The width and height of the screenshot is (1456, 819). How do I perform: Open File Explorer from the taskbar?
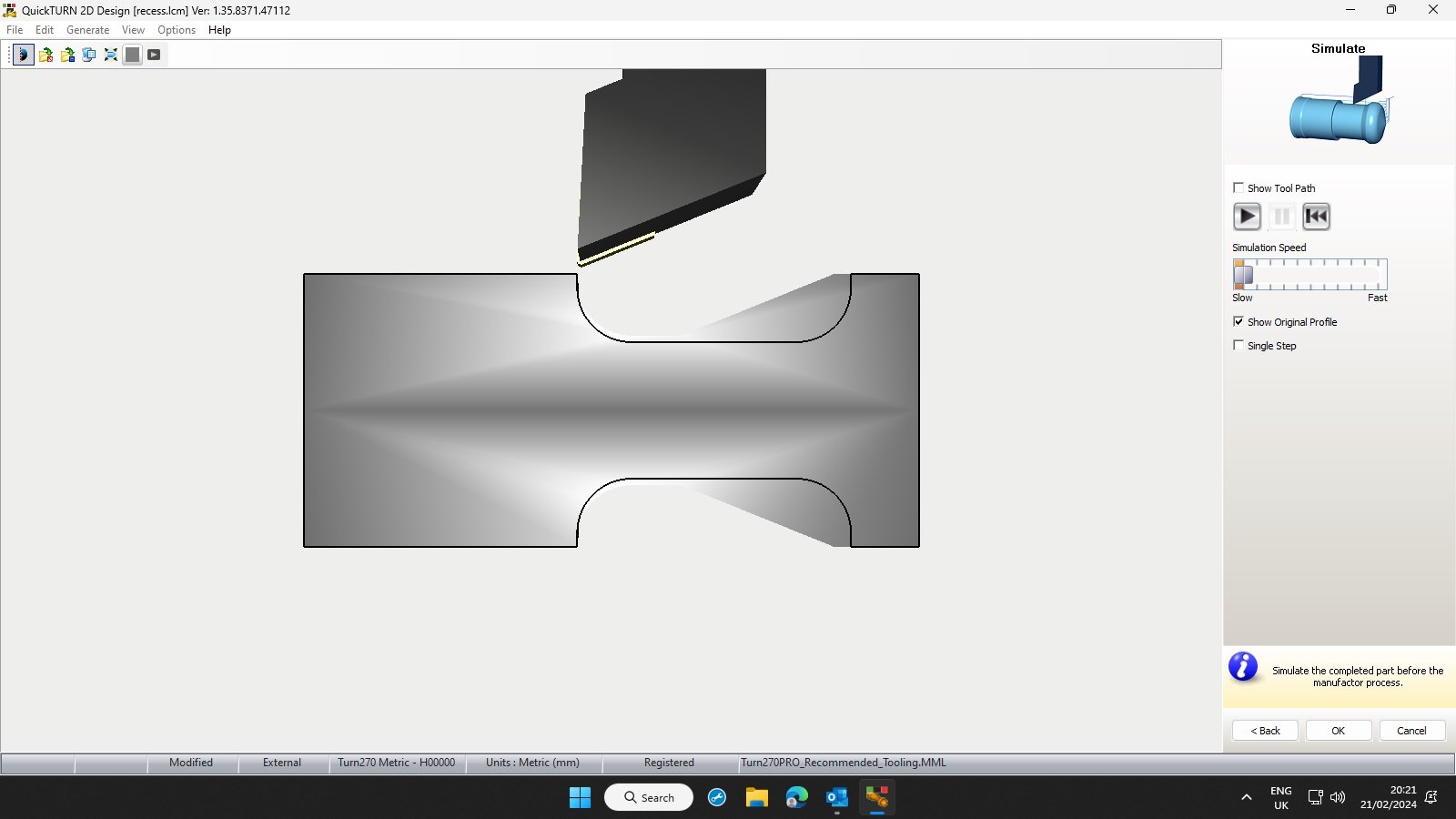[x=757, y=798]
